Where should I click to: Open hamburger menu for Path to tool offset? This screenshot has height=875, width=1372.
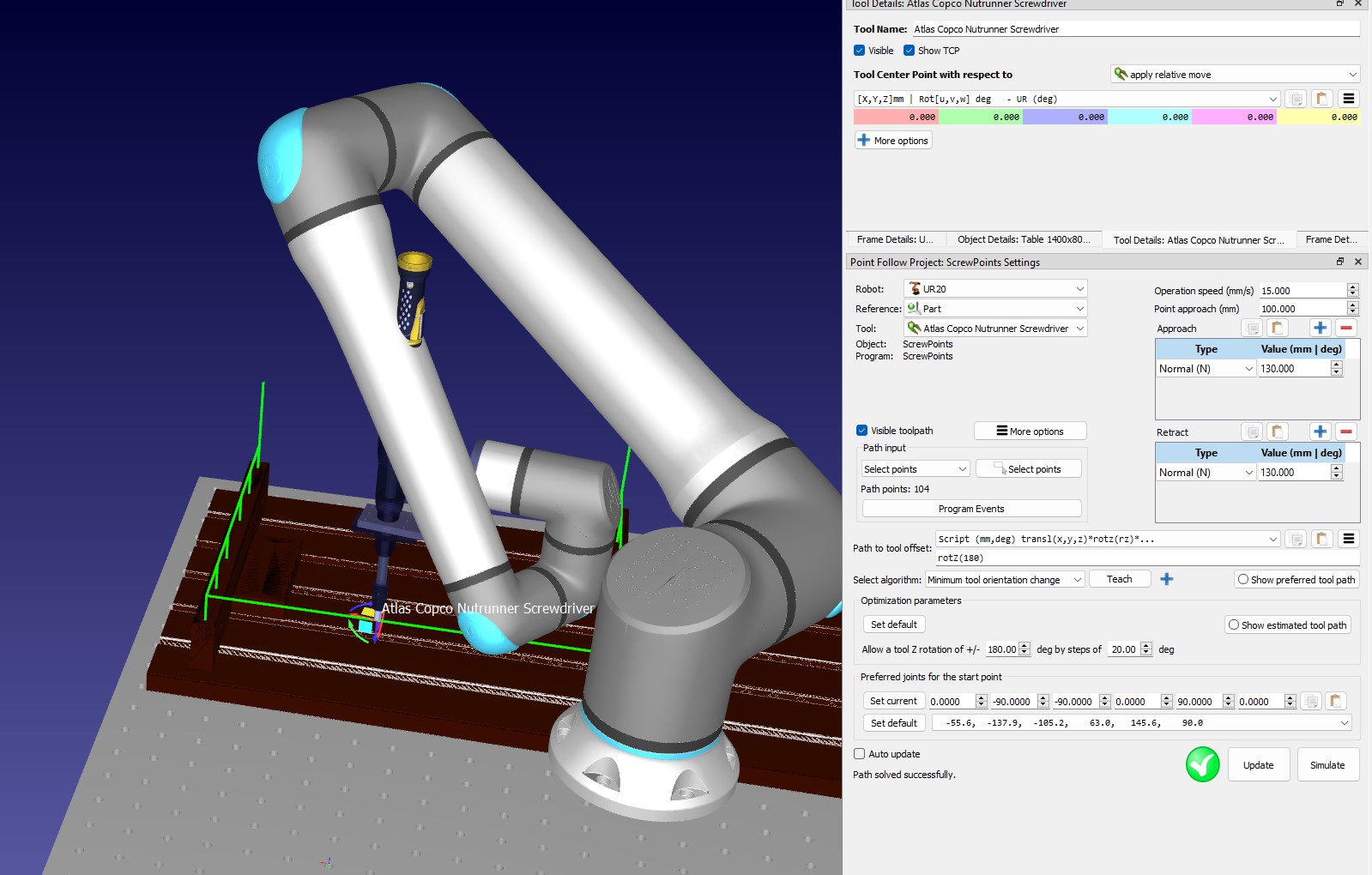(x=1348, y=539)
